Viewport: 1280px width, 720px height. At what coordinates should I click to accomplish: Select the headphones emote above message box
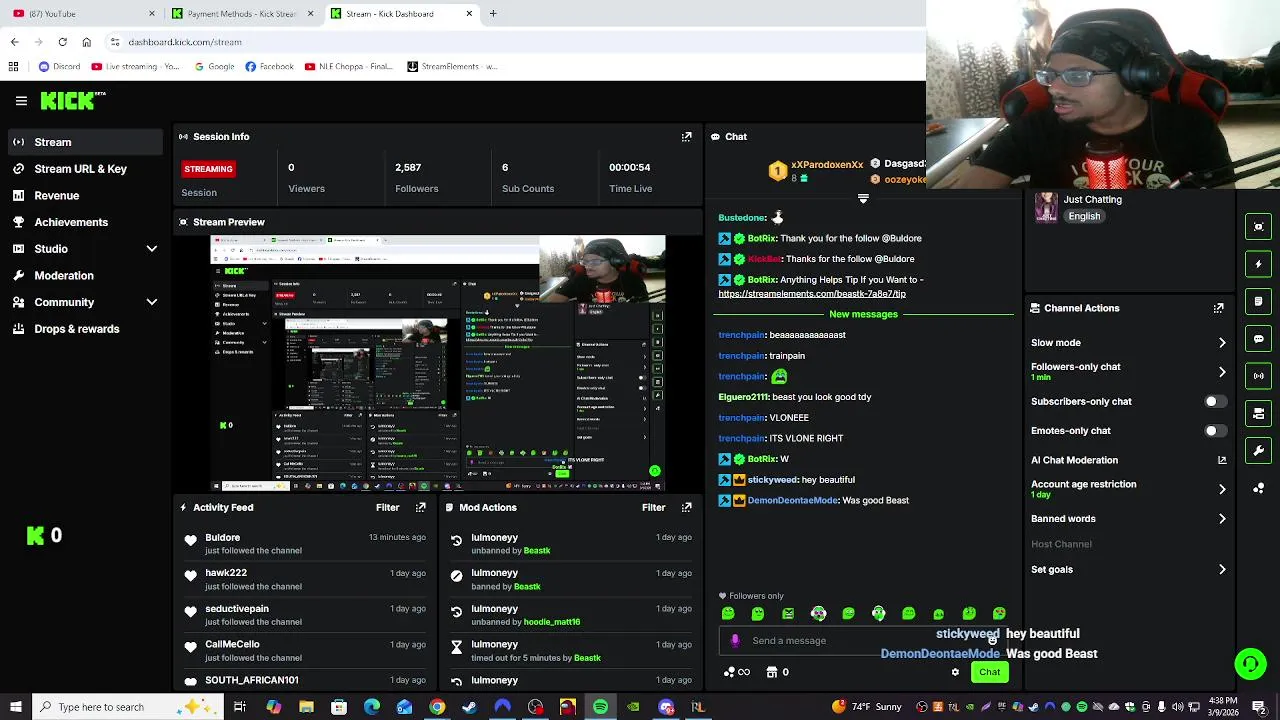[x=879, y=614]
